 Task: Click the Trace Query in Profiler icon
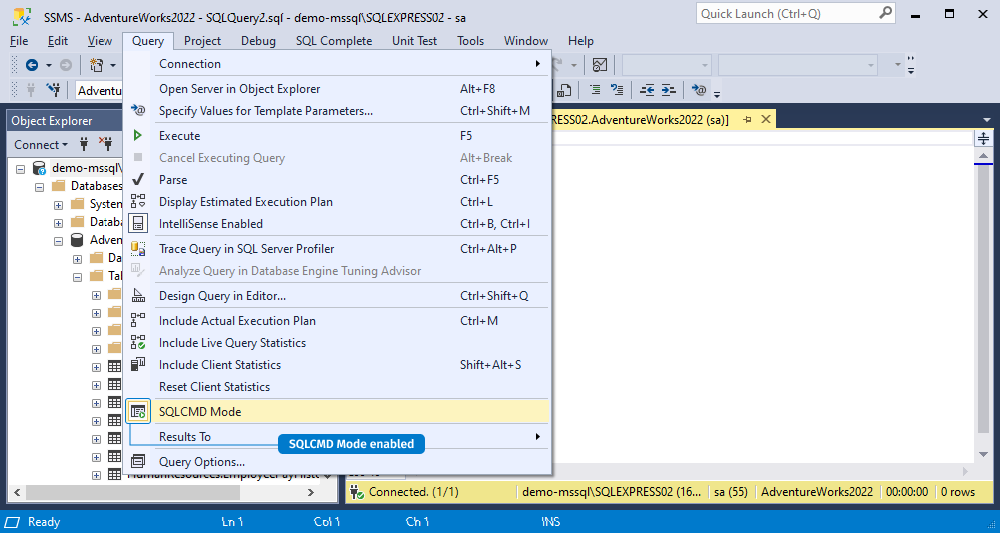138,249
